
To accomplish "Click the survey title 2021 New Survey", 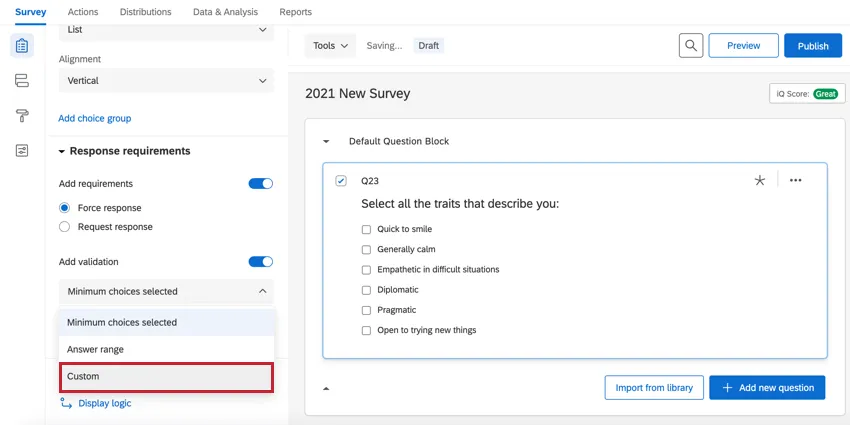I will 357,94.
